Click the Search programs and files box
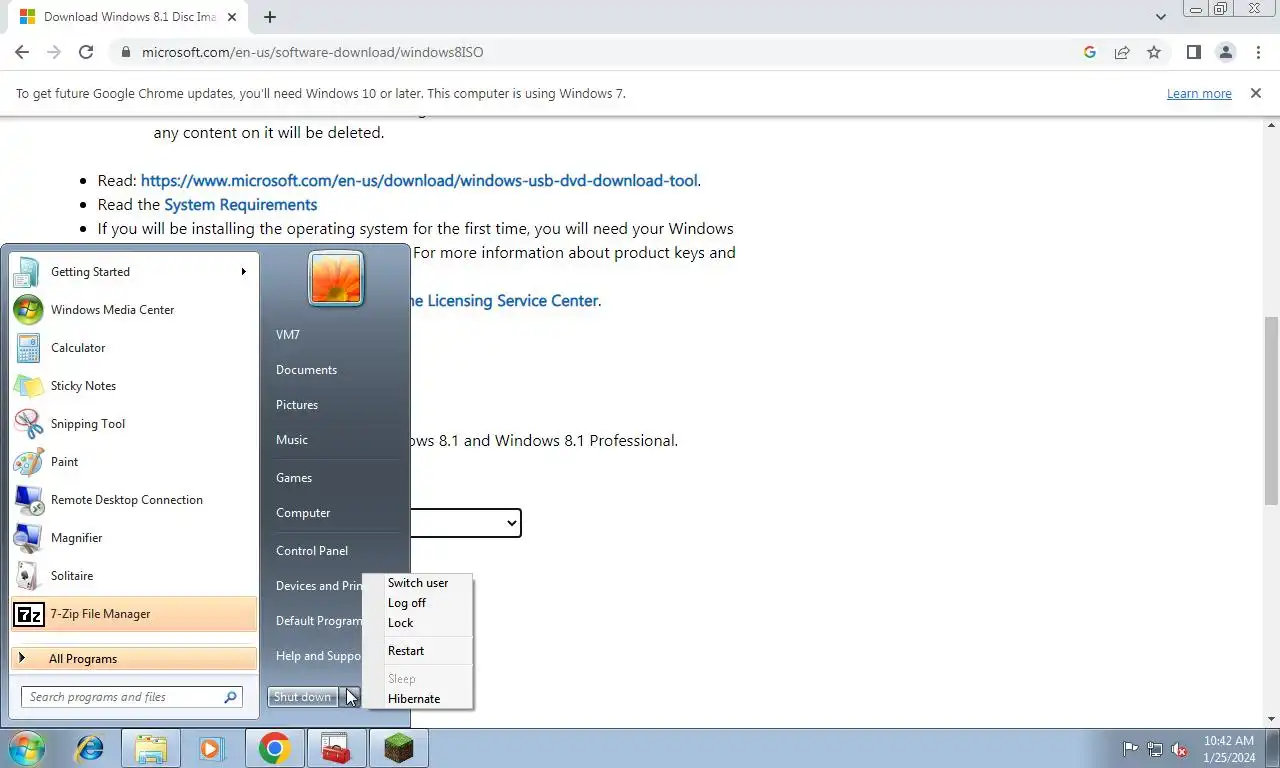Screen dimensions: 1280x768 131,697
